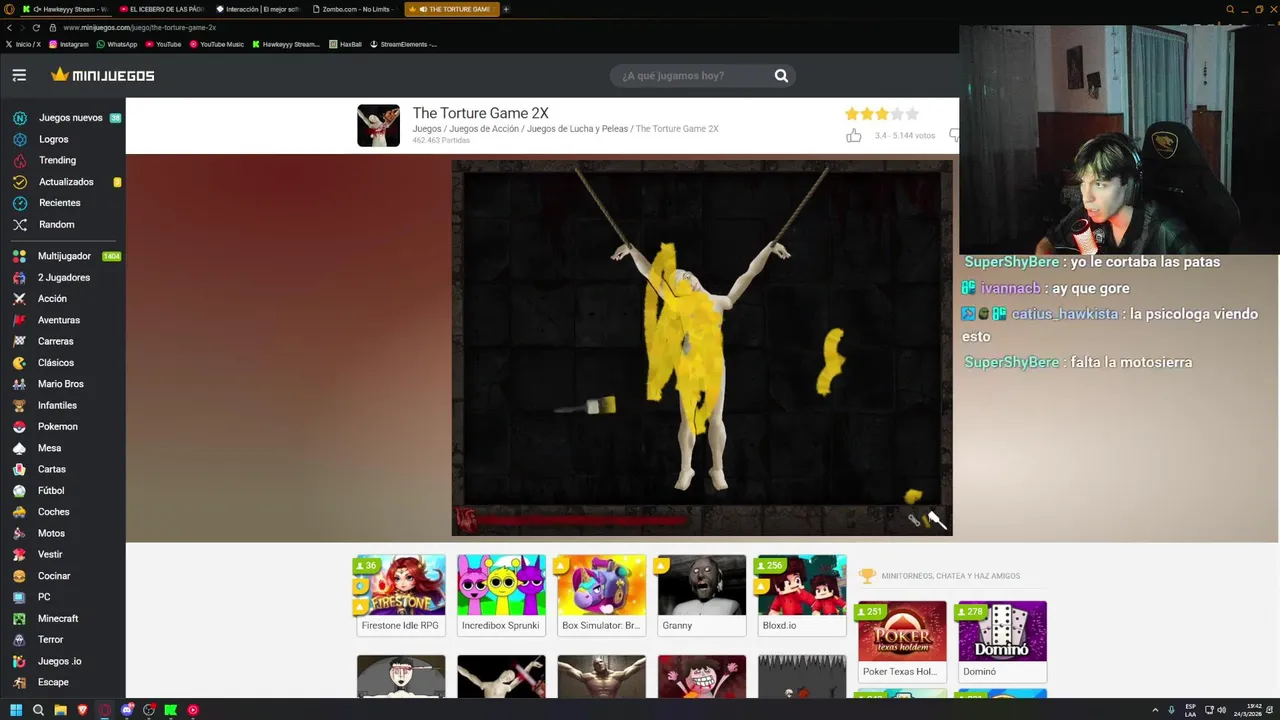The width and height of the screenshot is (1280, 720).
Task: Open the Multijugador category
Action: [x=63, y=256]
